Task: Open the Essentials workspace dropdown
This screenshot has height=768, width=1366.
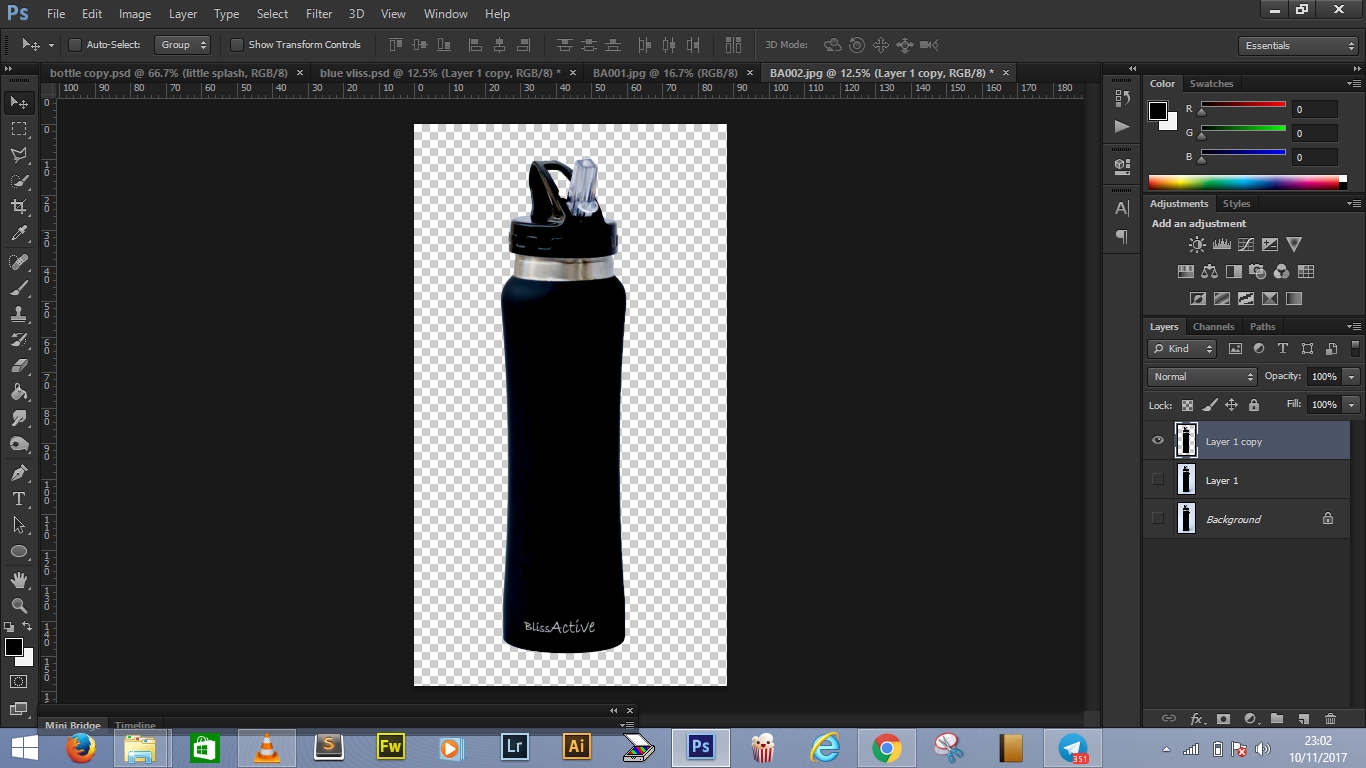Action: tap(1297, 45)
